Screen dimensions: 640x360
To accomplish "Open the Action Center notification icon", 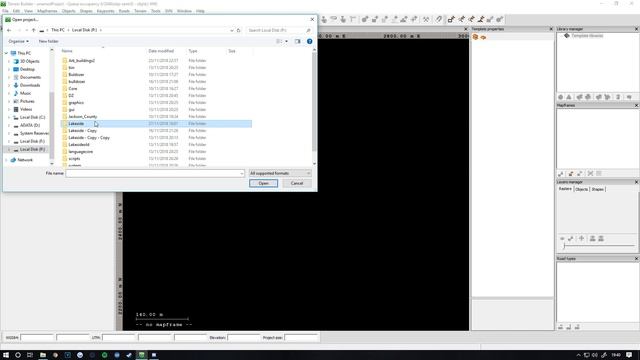I will click(x=629, y=355).
